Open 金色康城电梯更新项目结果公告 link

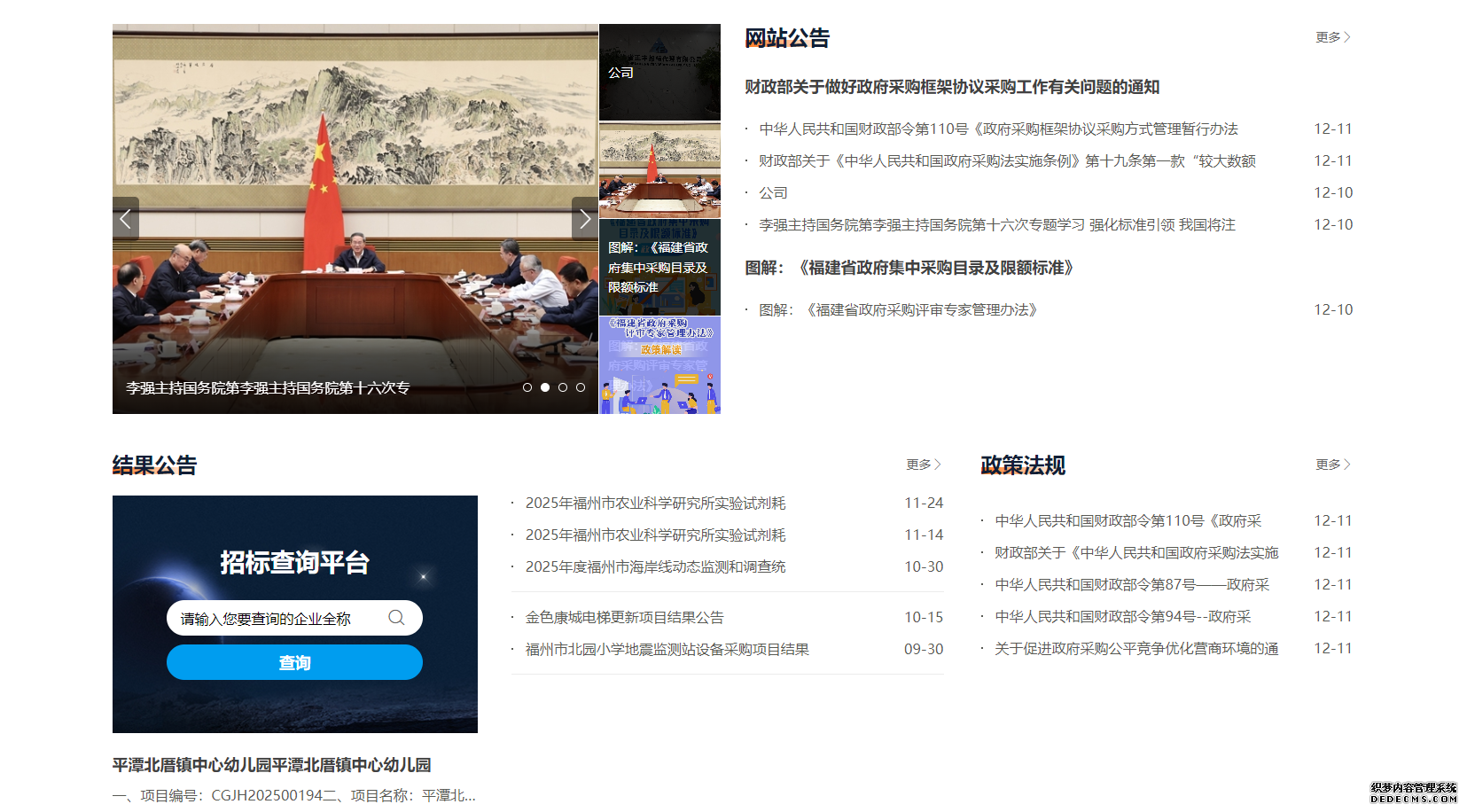[x=624, y=618]
